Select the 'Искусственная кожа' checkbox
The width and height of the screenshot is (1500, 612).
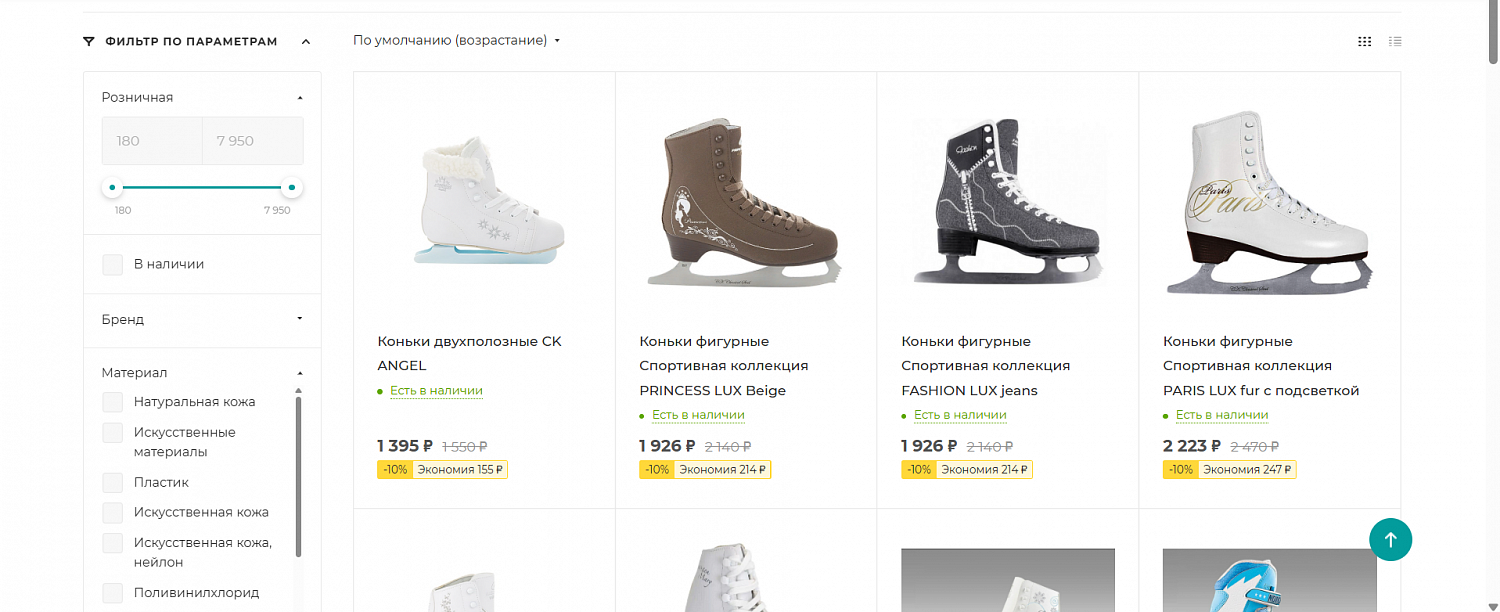(x=113, y=512)
